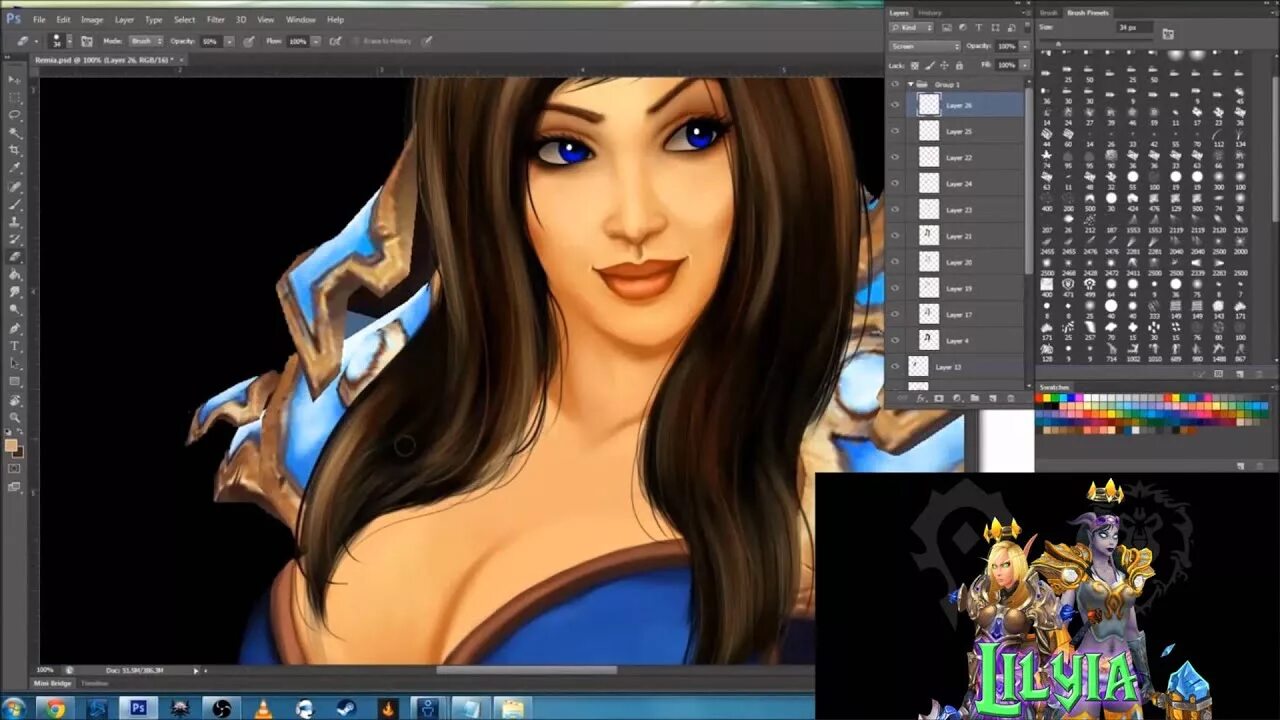Toggle Quick Mask mode
The height and width of the screenshot is (720, 1280).
click(14, 468)
